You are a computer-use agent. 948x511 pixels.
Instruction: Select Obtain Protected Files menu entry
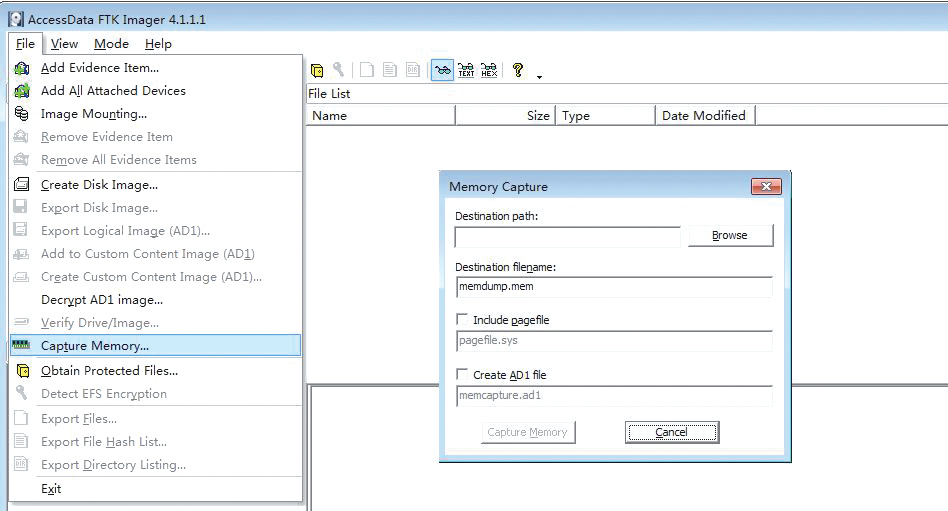[x=155, y=371]
